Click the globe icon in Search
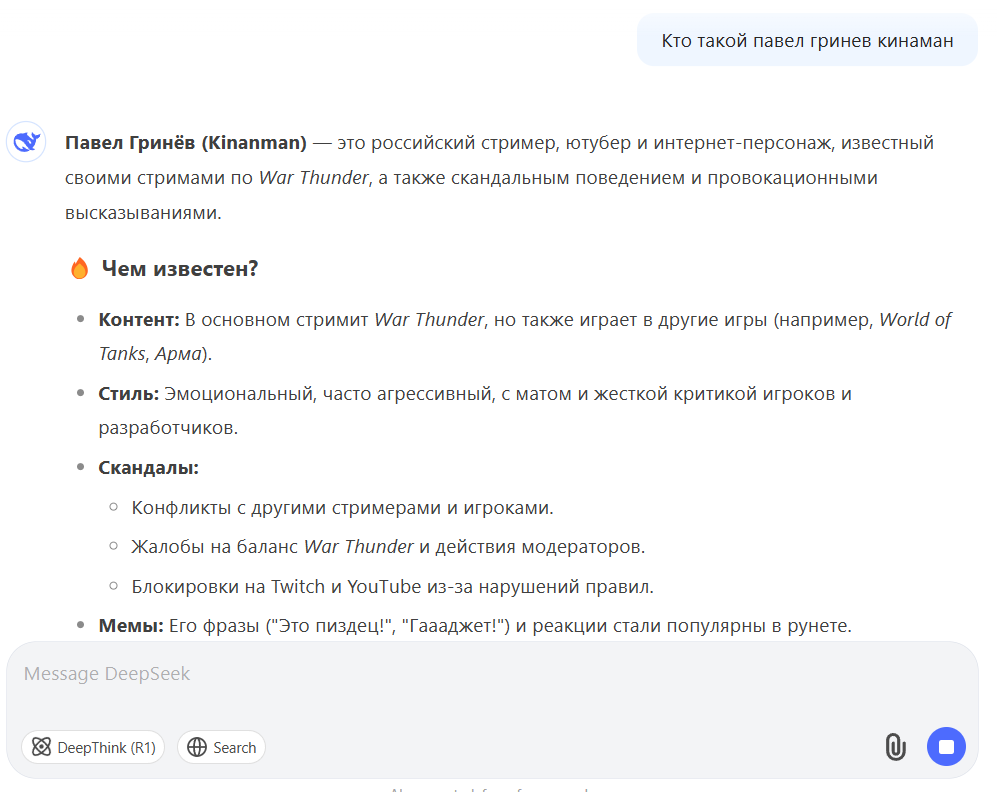 point(197,748)
